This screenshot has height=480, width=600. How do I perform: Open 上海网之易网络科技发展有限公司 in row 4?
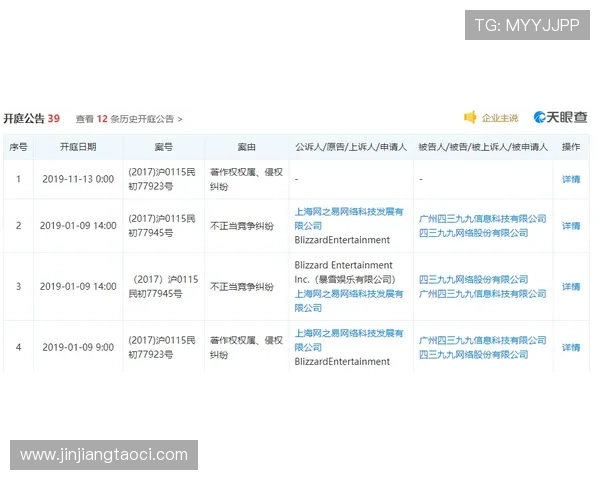[349, 340]
